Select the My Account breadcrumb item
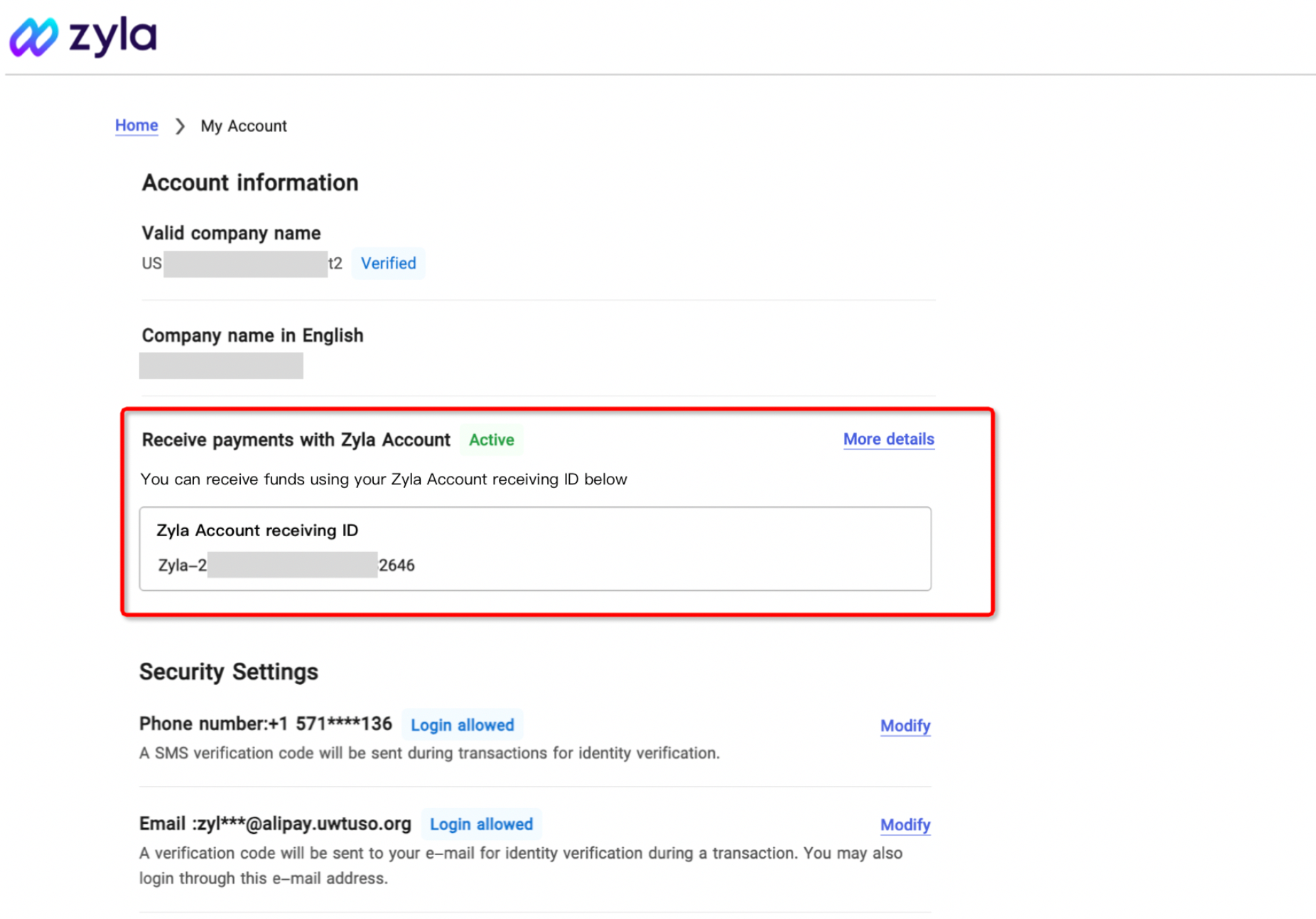The image size is (1316, 919). [244, 126]
